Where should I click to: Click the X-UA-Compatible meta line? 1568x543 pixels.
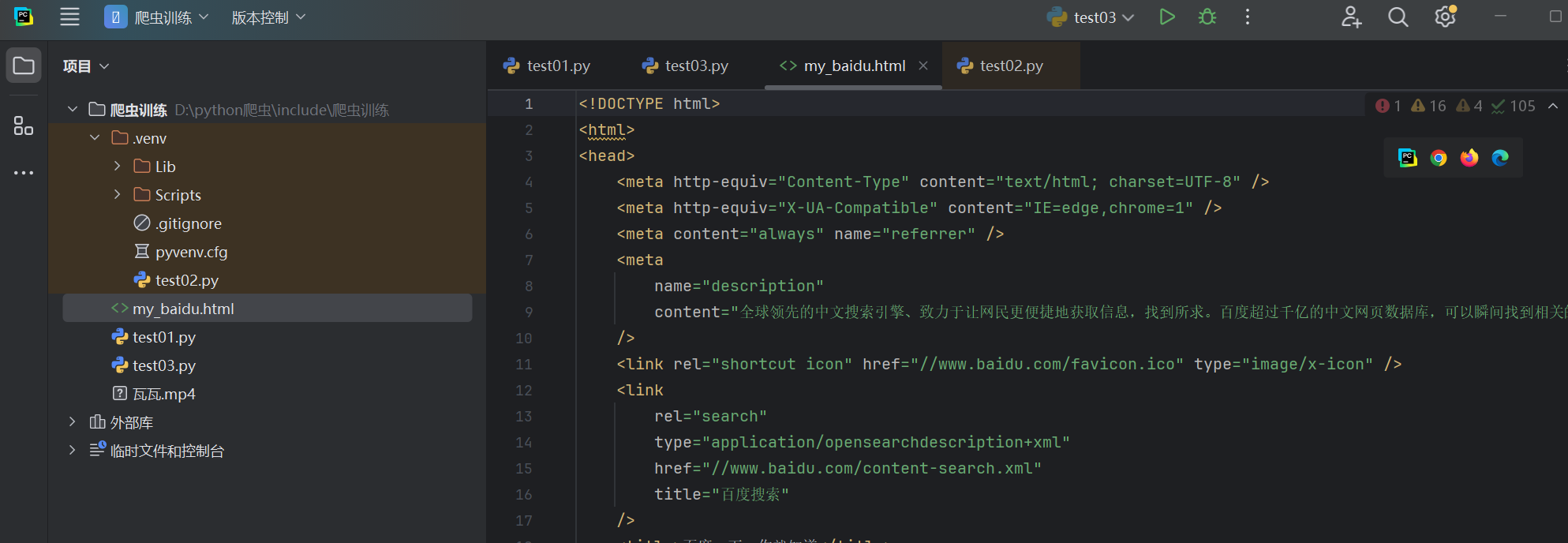[919, 208]
